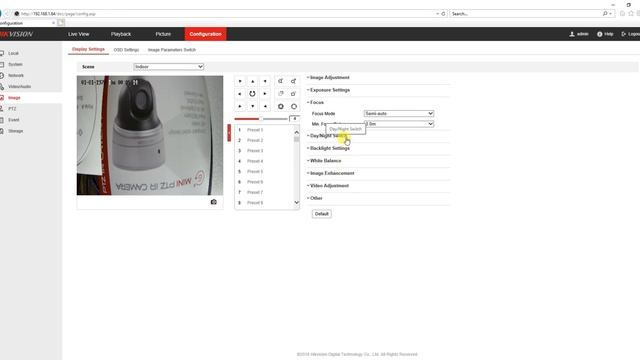Expand Backlight Settings section

tap(329, 148)
